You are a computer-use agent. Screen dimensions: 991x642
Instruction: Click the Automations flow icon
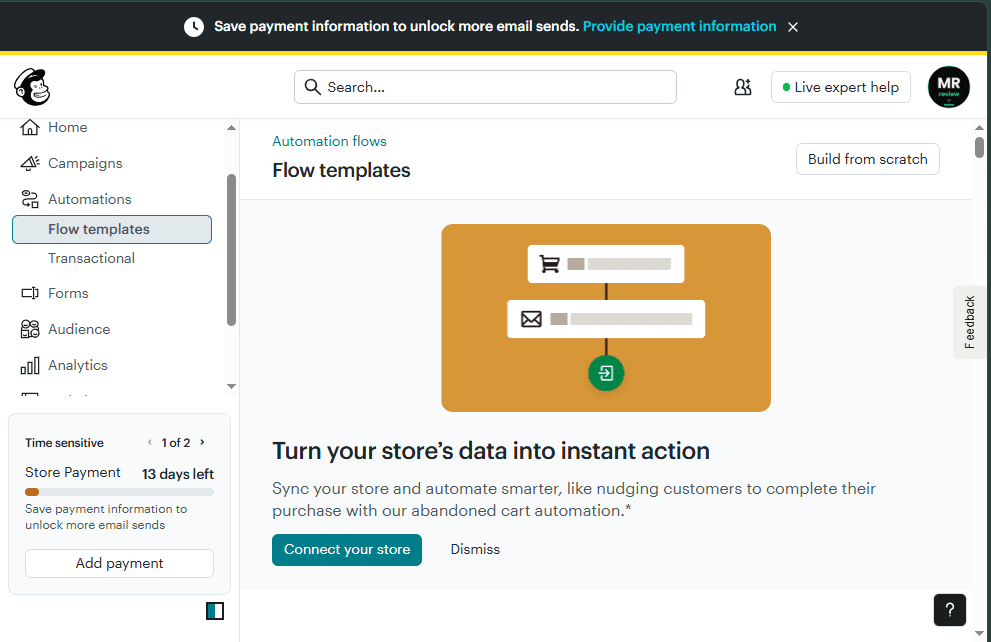30,199
